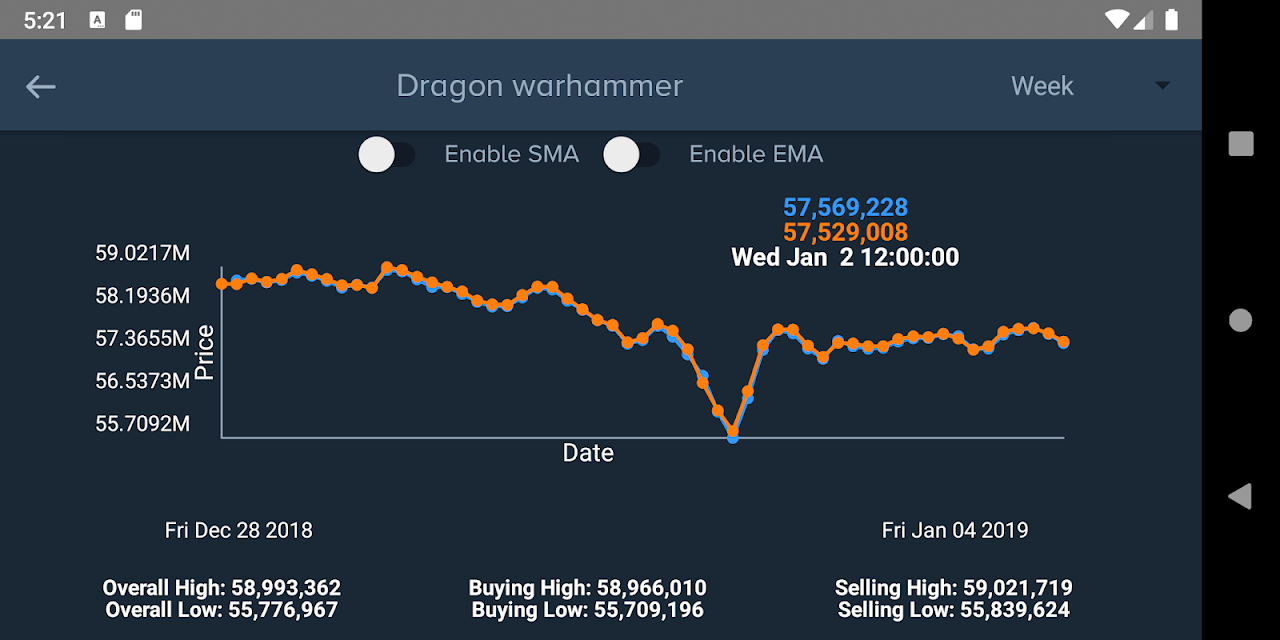The width and height of the screenshot is (1280, 640).
Task: Enable the EMA toggle switch
Action: [x=631, y=155]
